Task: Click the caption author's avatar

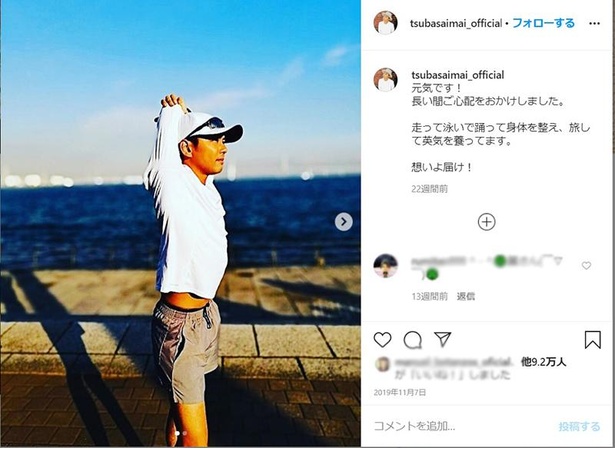Action: (x=385, y=80)
